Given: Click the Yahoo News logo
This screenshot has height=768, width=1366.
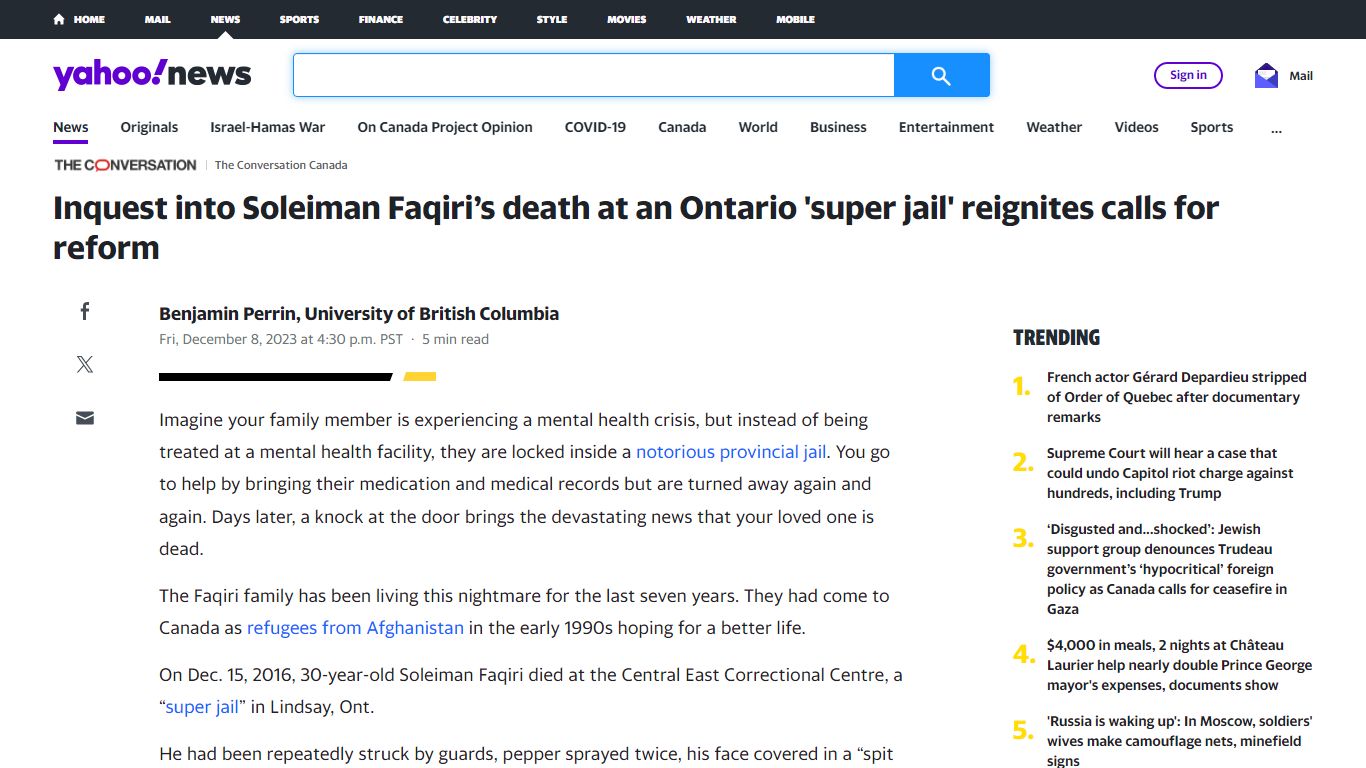Looking at the screenshot, I should tap(152, 75).
